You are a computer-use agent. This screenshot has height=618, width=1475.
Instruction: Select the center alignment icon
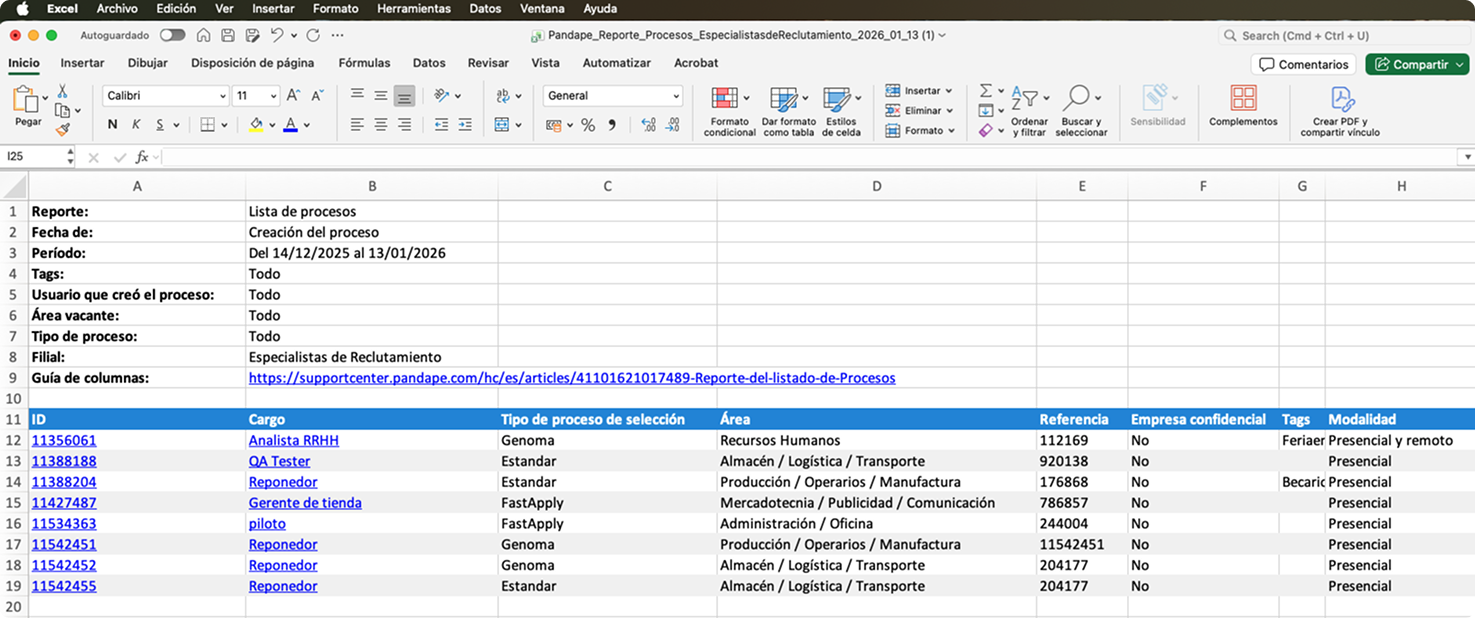(x=380, y=125)
